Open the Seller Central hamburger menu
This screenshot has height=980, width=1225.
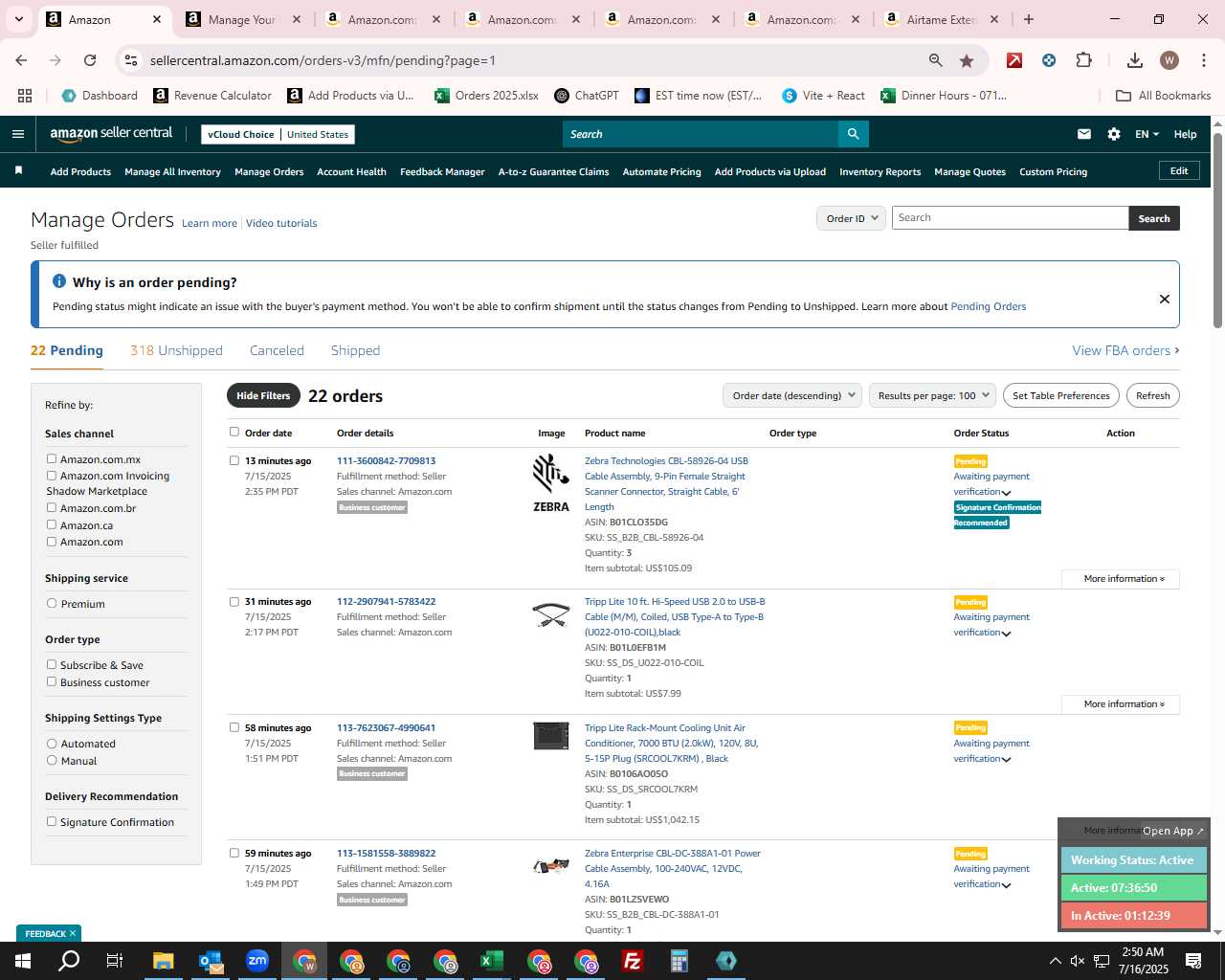pyautogui.click(x=17, y=134)
